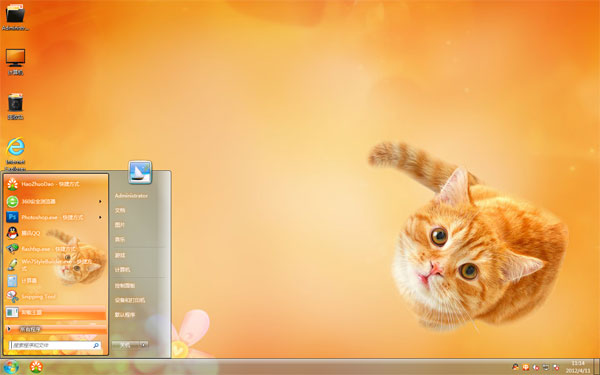600x375 pixels.
Task: Open Control Panel (控制面板)
Action: tap(125, 285)
